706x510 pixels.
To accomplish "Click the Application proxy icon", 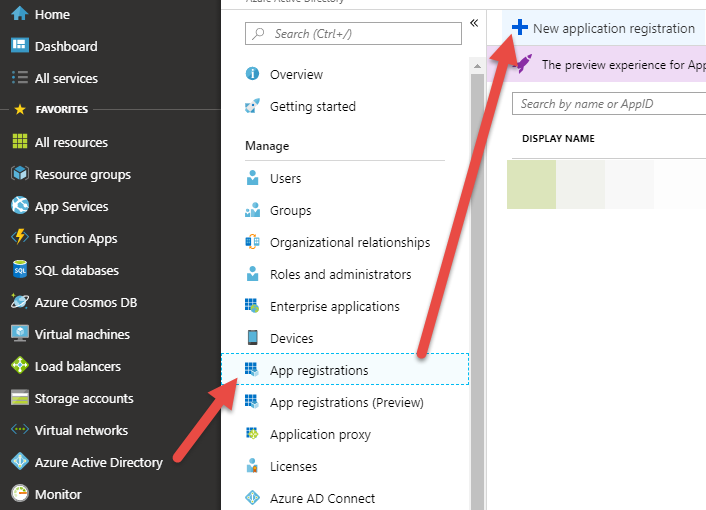I will click(252, 433).
